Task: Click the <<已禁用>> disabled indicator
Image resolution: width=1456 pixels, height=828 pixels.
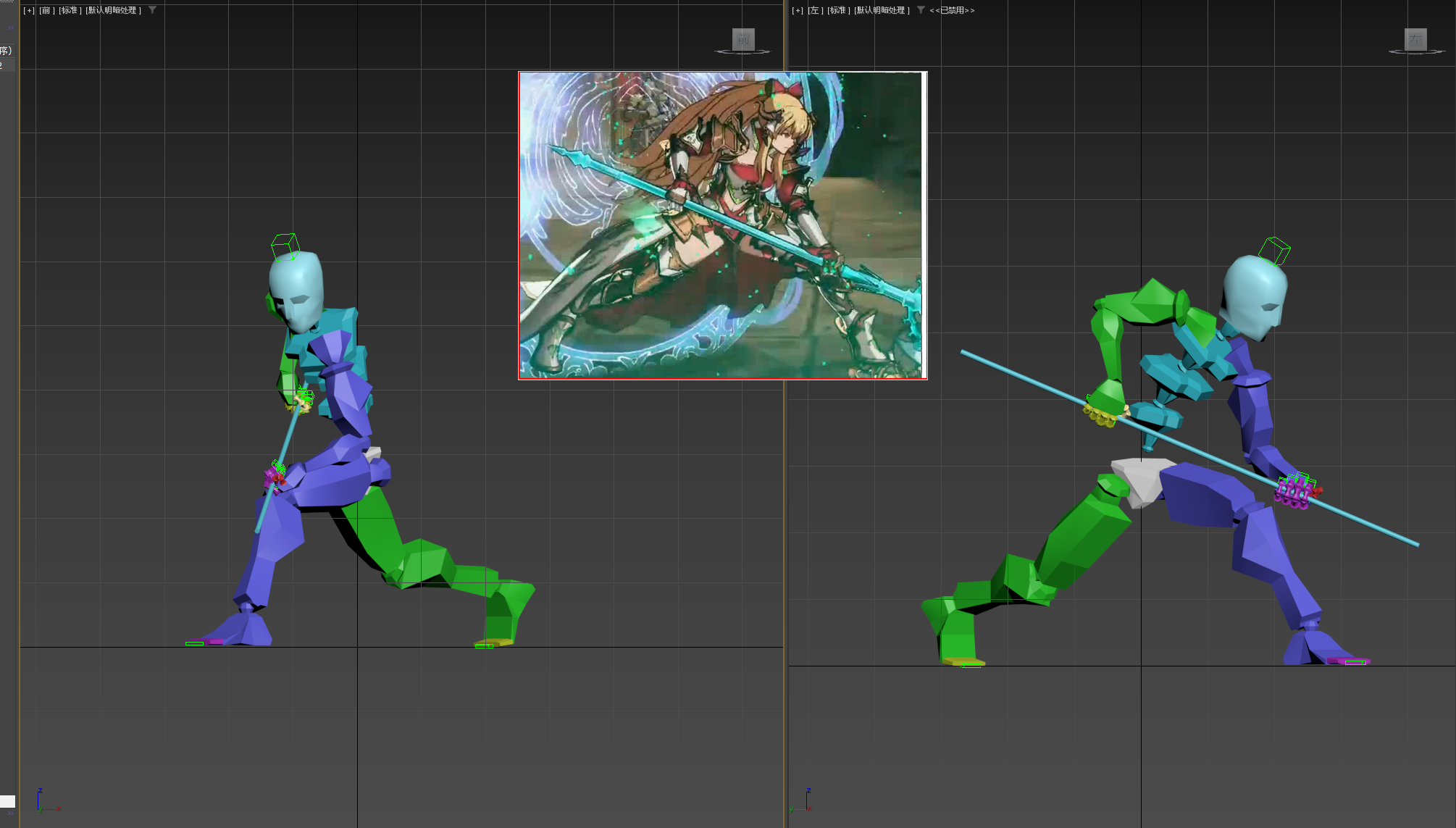Action: (953, 10)
